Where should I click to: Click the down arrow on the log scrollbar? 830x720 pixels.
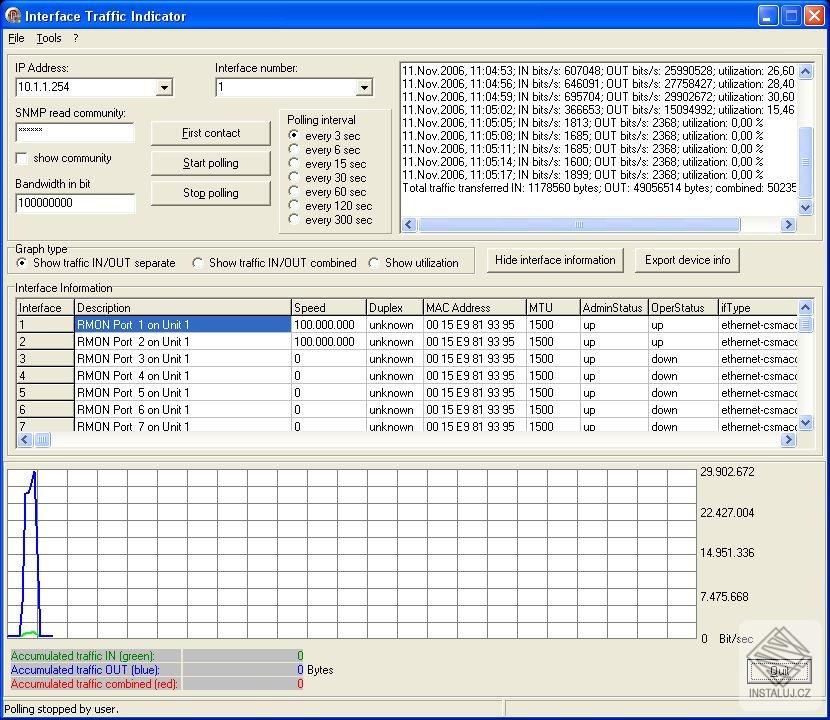click(x=808, y=208)
